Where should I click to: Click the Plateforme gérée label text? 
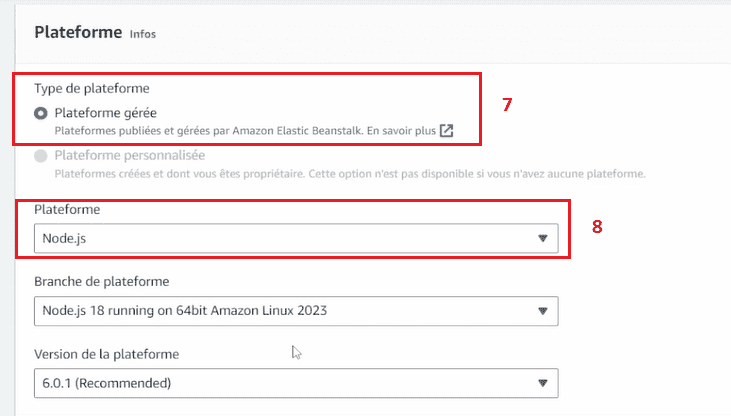pos(105,113)
